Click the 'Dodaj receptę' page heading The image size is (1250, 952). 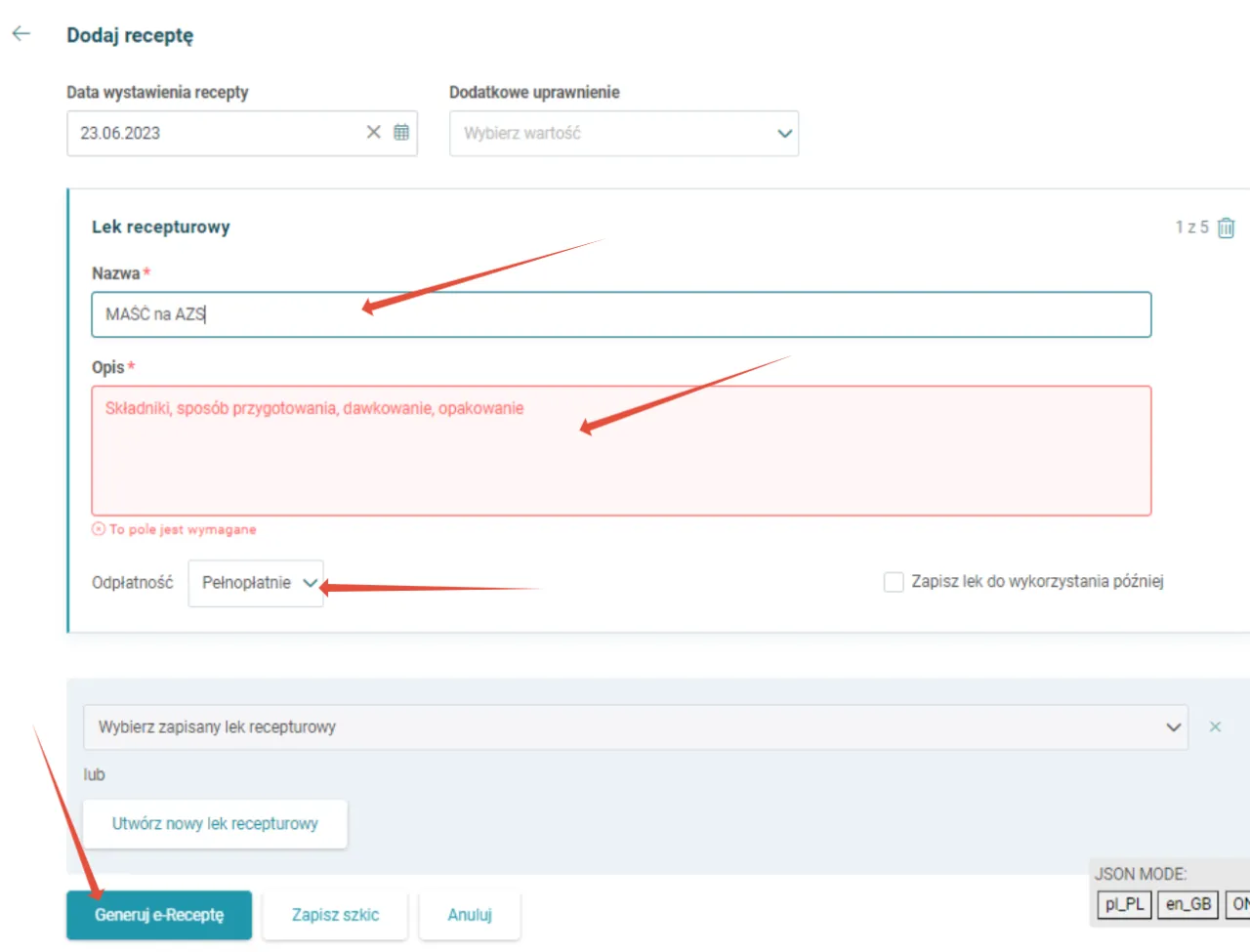[130, 35]
